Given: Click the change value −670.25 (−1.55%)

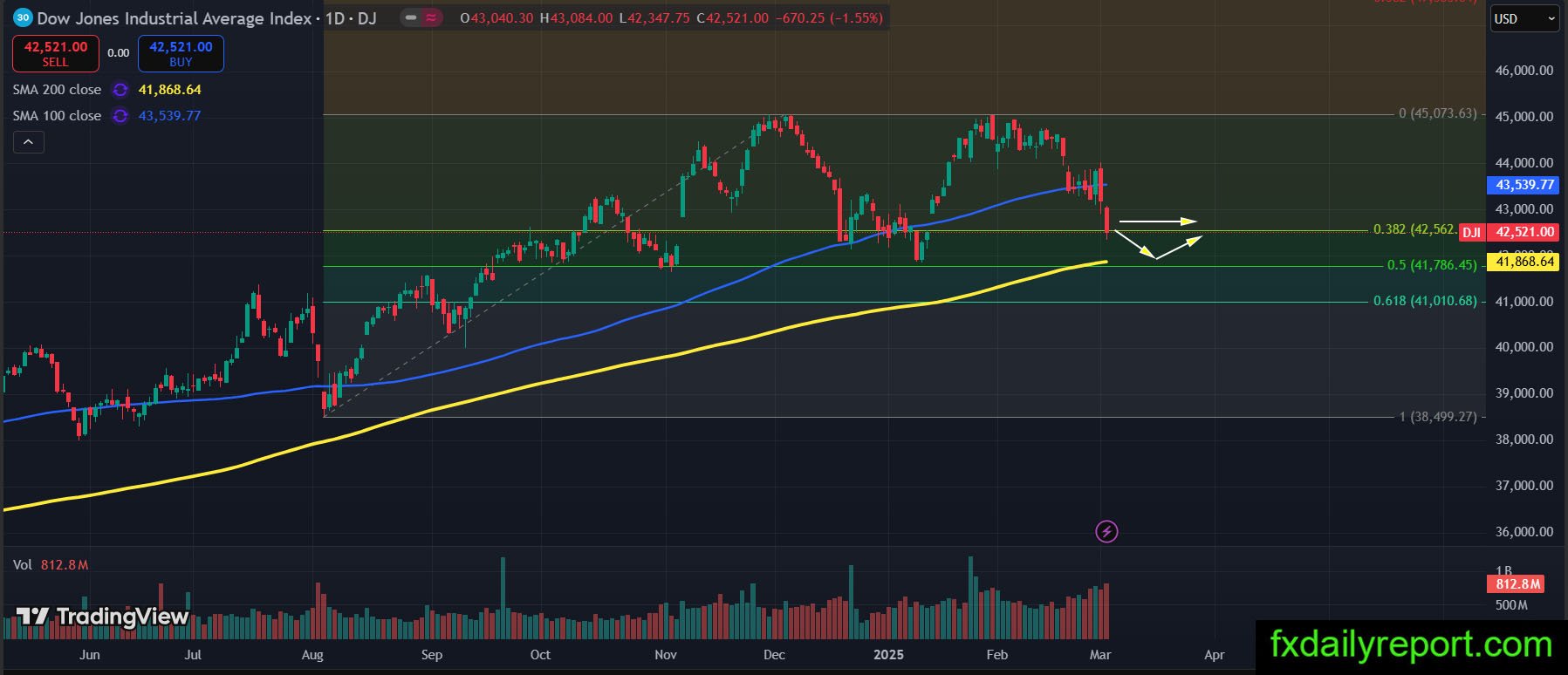Looking at the screenshot, I should pyautogui.click(x=829, y=18).
